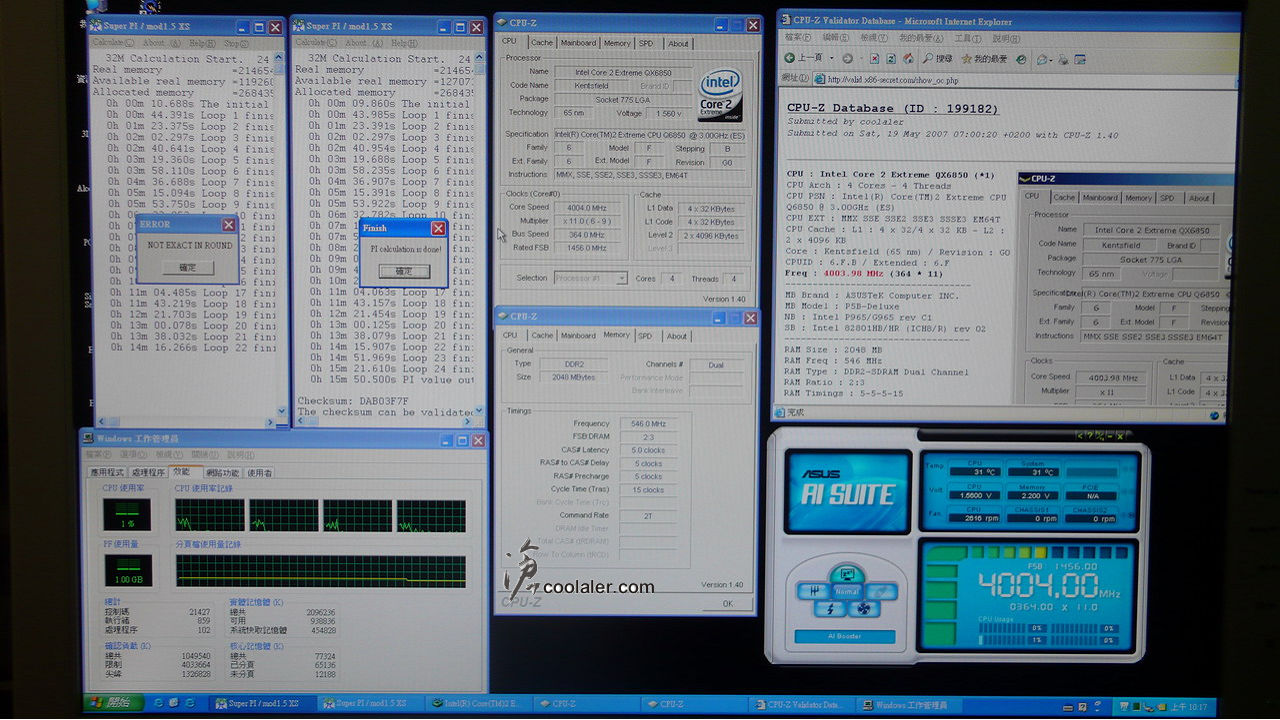Click the Core Speed 4004.0 MHz field
The height and width of the screenshot is (720, 1280).
587,208
